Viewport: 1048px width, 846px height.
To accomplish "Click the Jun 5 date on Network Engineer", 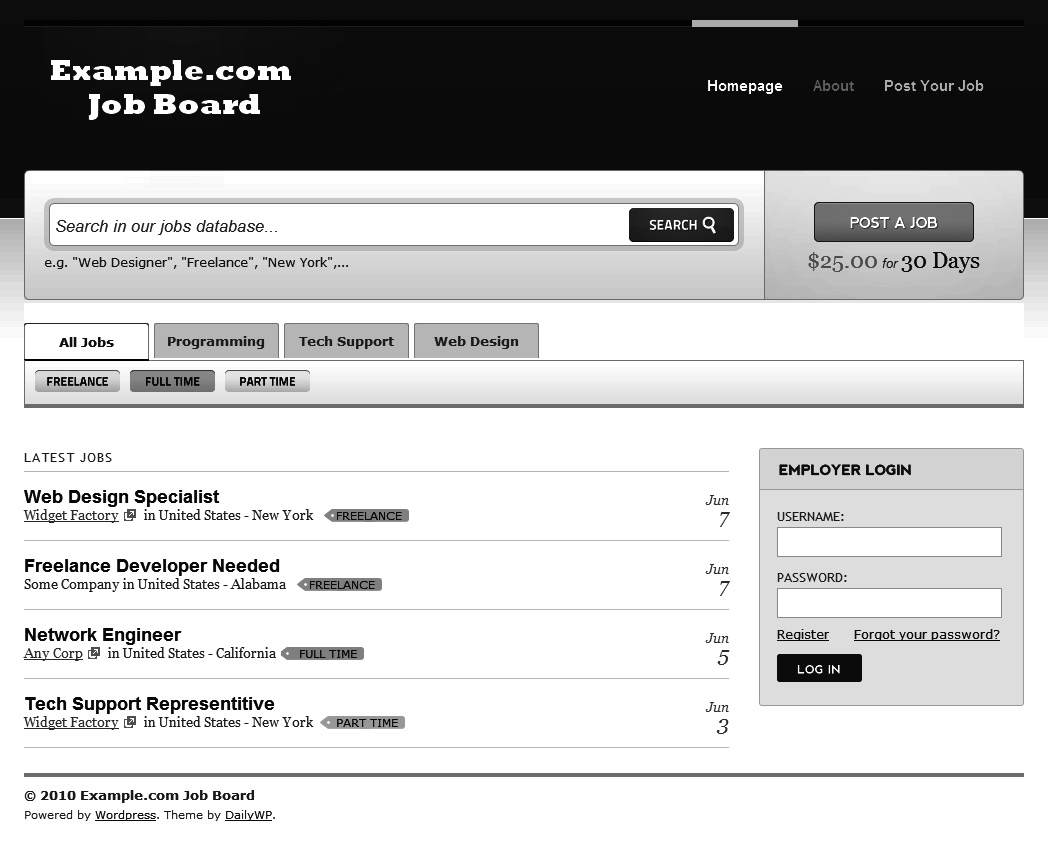I will click(718, 649).
